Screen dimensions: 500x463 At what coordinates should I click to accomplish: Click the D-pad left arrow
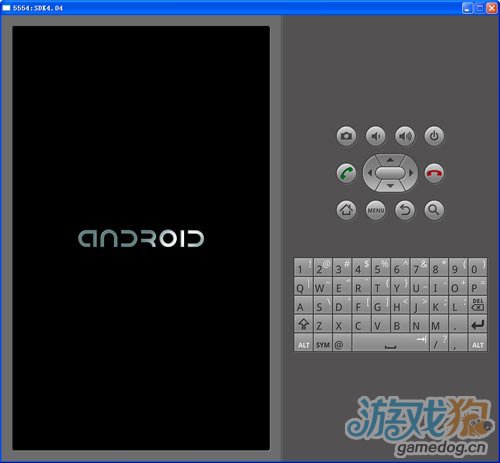pos(369,173)
